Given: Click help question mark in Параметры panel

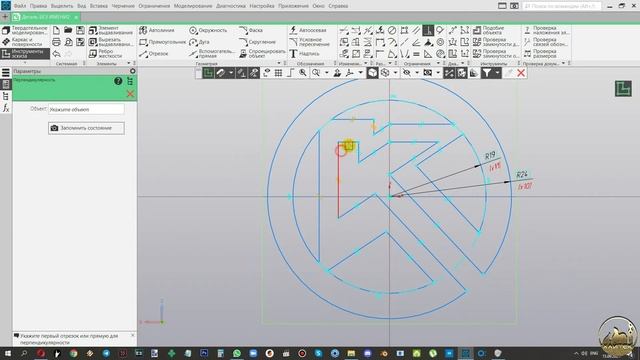Looking at the screenshot, I should [x=118, y=81].
